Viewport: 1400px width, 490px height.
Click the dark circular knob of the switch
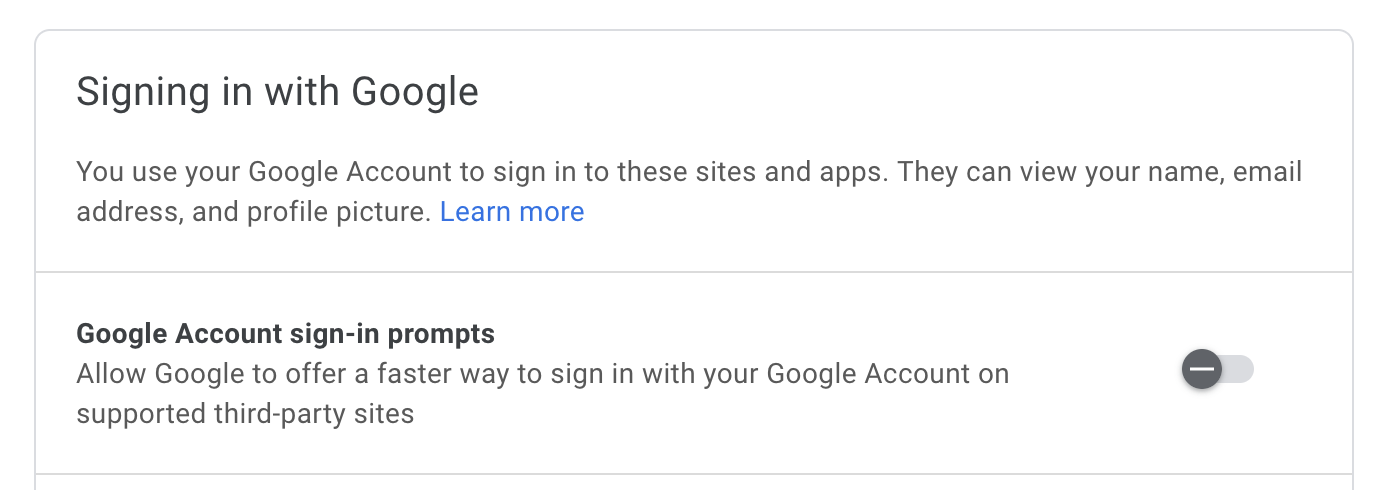click(x=1202, y=370)
